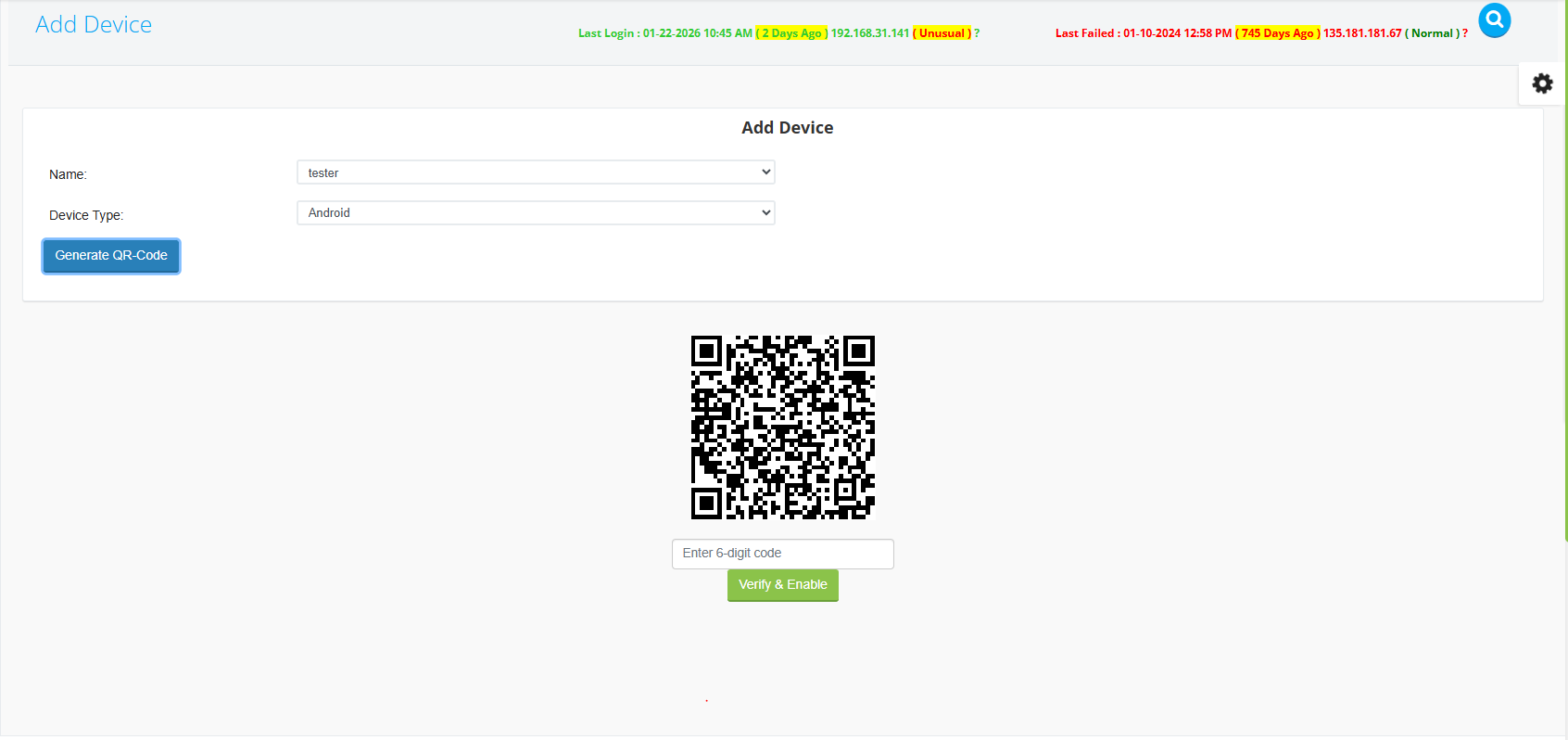The width and height of the screenshot is (1568, 740).
Task: Click the red question mark after Normal
Action: point(1465,33)
